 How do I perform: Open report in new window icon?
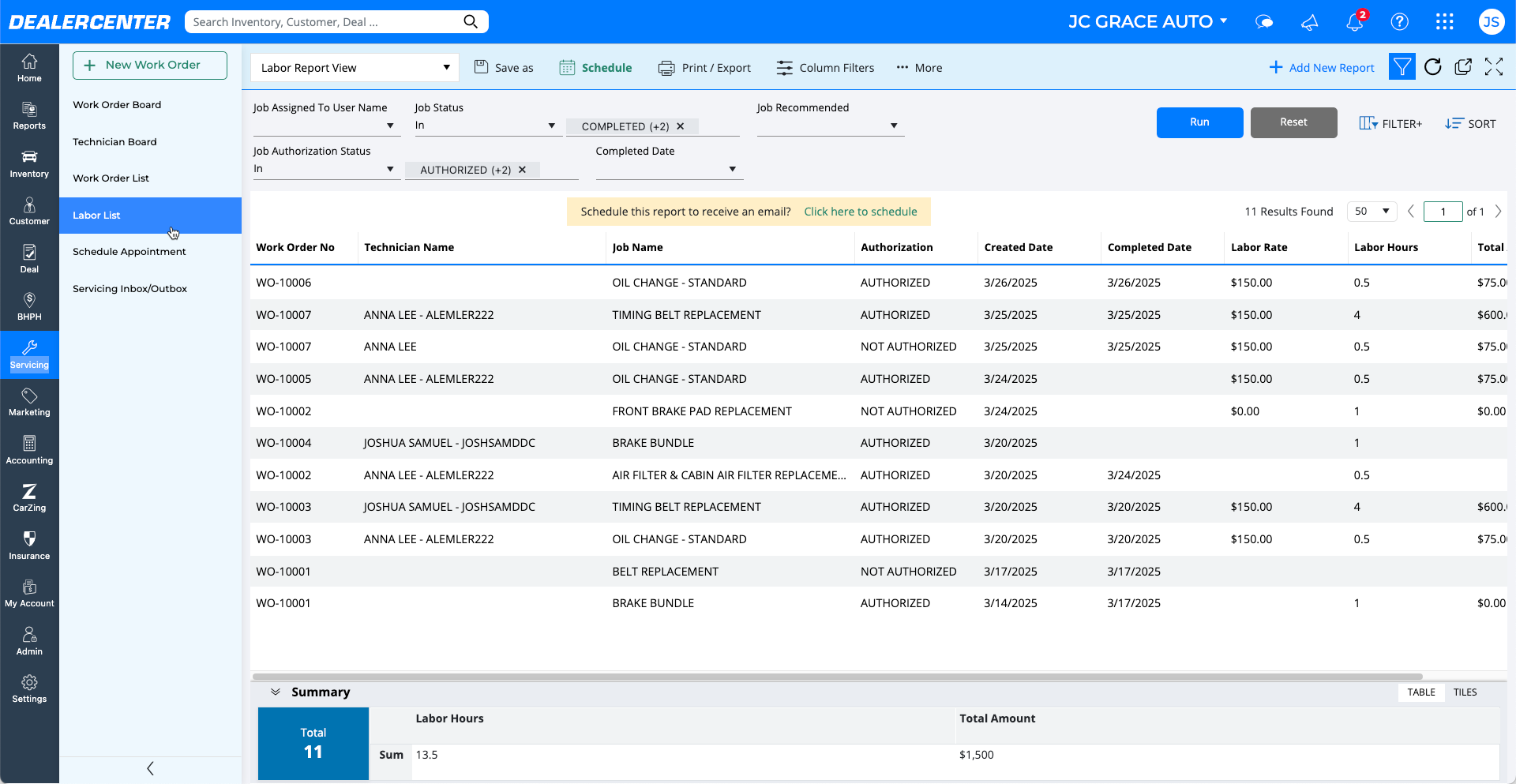[1463, 67]
